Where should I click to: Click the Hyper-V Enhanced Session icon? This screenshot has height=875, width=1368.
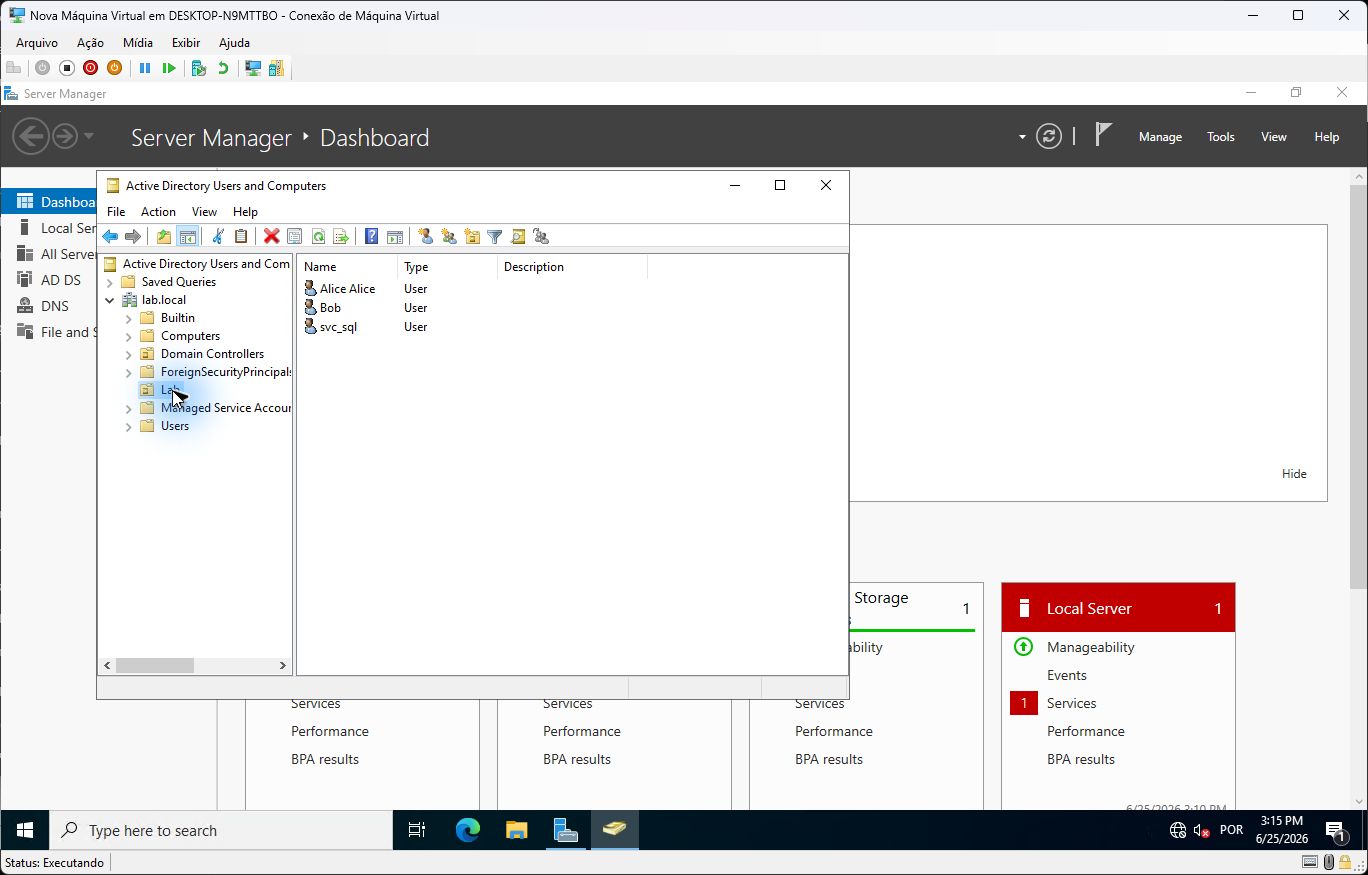coord(253,68)
